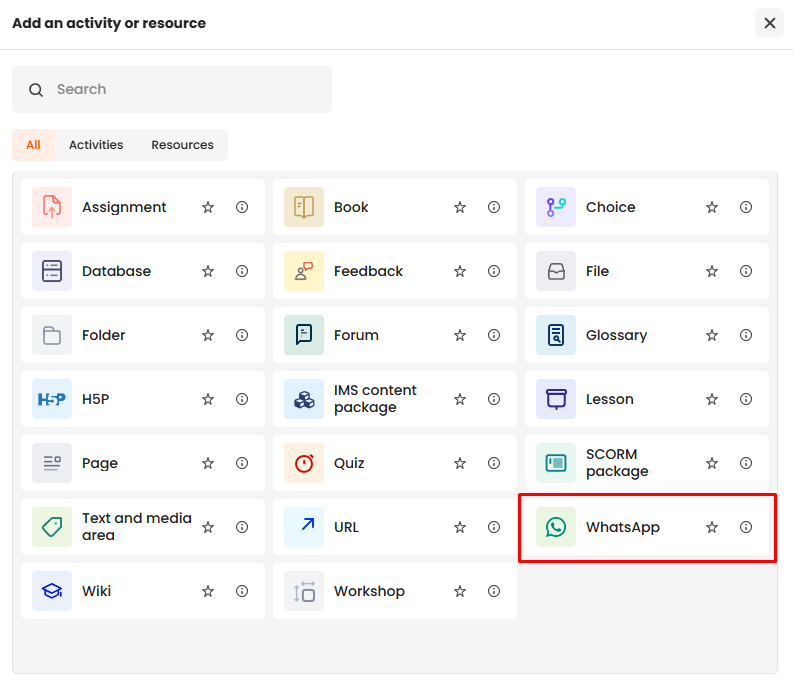Image resolution: width=793 pixels, height=685 pixels.
Task: Select the Quiz stopwatch icon
Action: click(303, 463)
